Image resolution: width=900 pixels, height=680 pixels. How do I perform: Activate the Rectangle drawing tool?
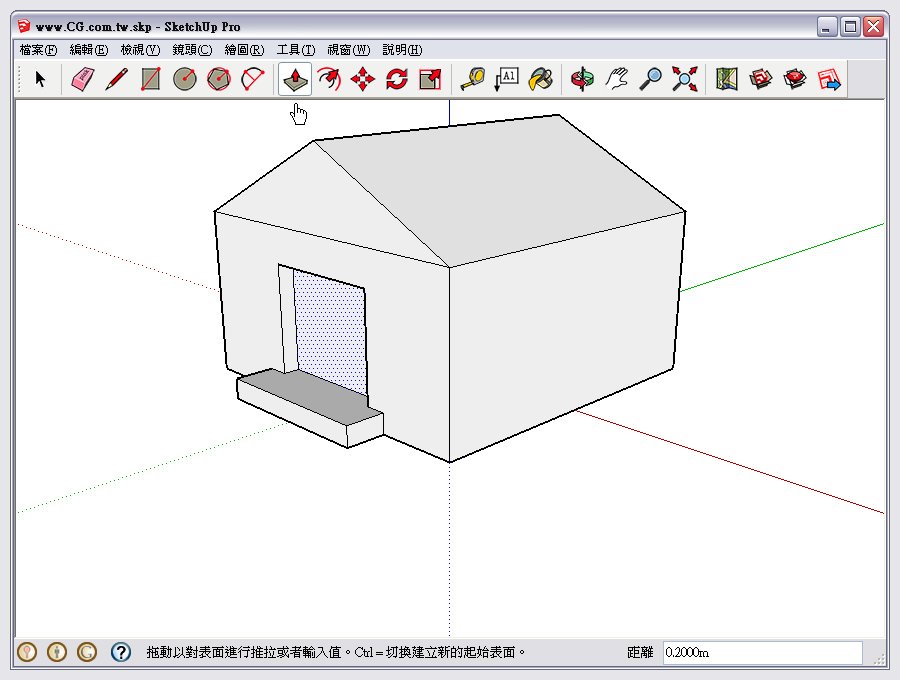point(151,79)
